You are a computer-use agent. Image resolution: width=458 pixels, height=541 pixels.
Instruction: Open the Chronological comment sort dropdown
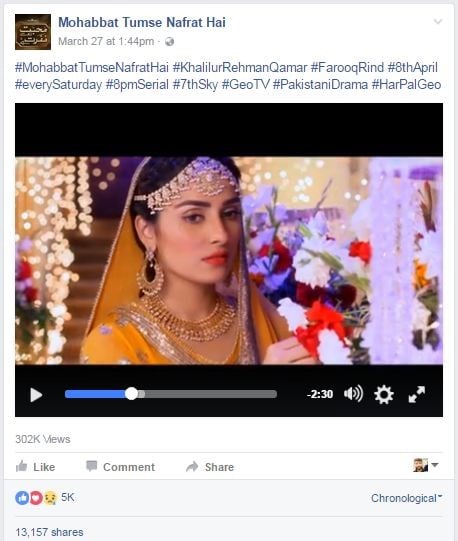click(x=407, y=498)
